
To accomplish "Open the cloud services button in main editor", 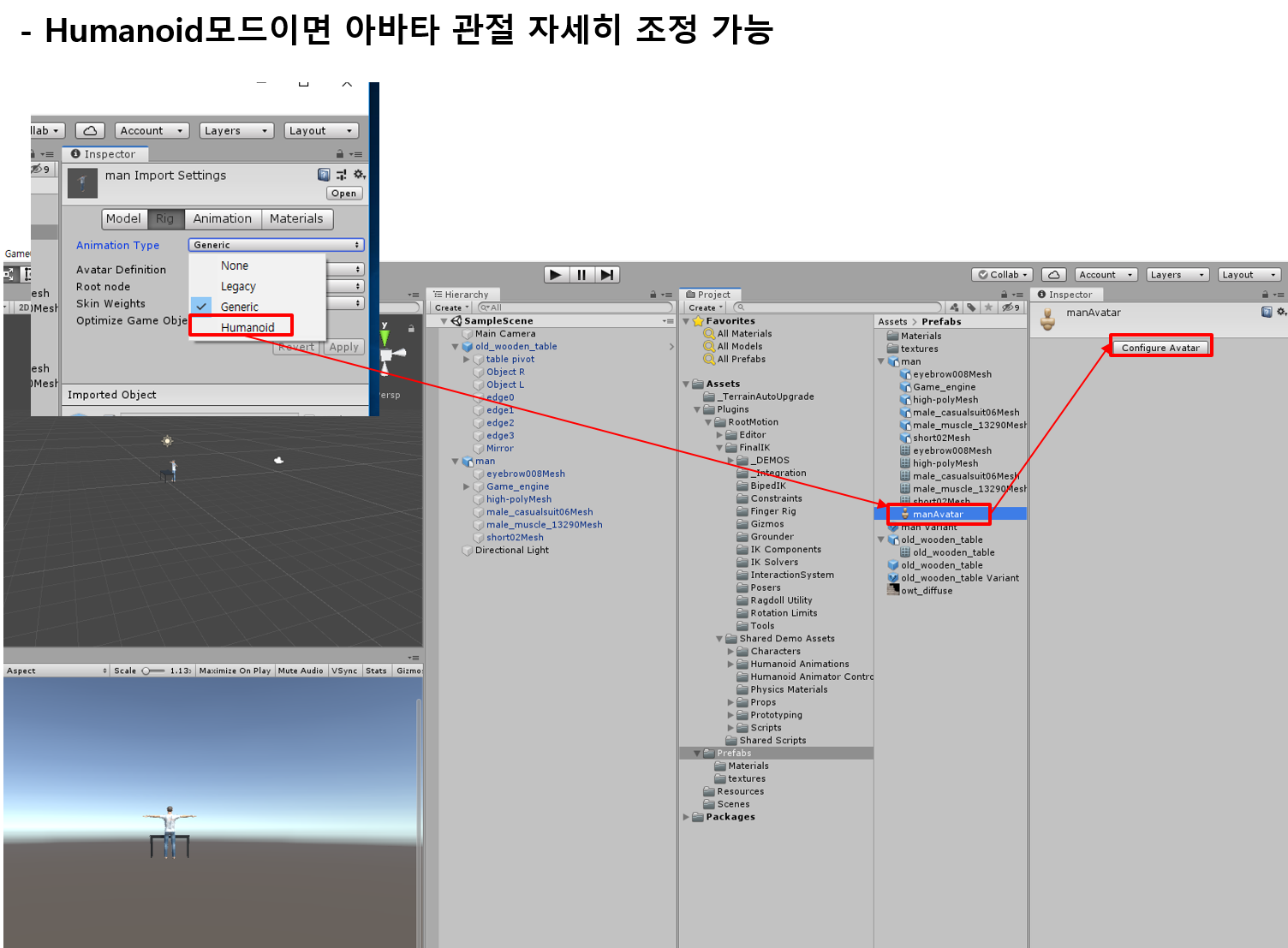I will click(1053, 275).
